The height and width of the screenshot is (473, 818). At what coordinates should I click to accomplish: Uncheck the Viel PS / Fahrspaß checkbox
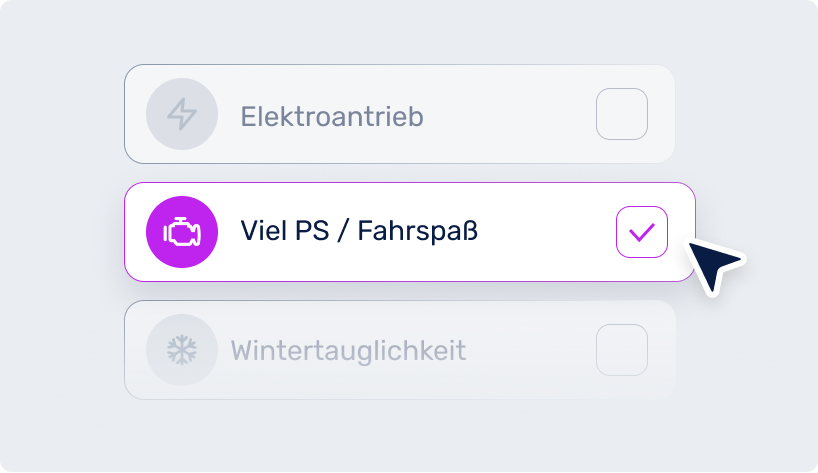point(641,233)
